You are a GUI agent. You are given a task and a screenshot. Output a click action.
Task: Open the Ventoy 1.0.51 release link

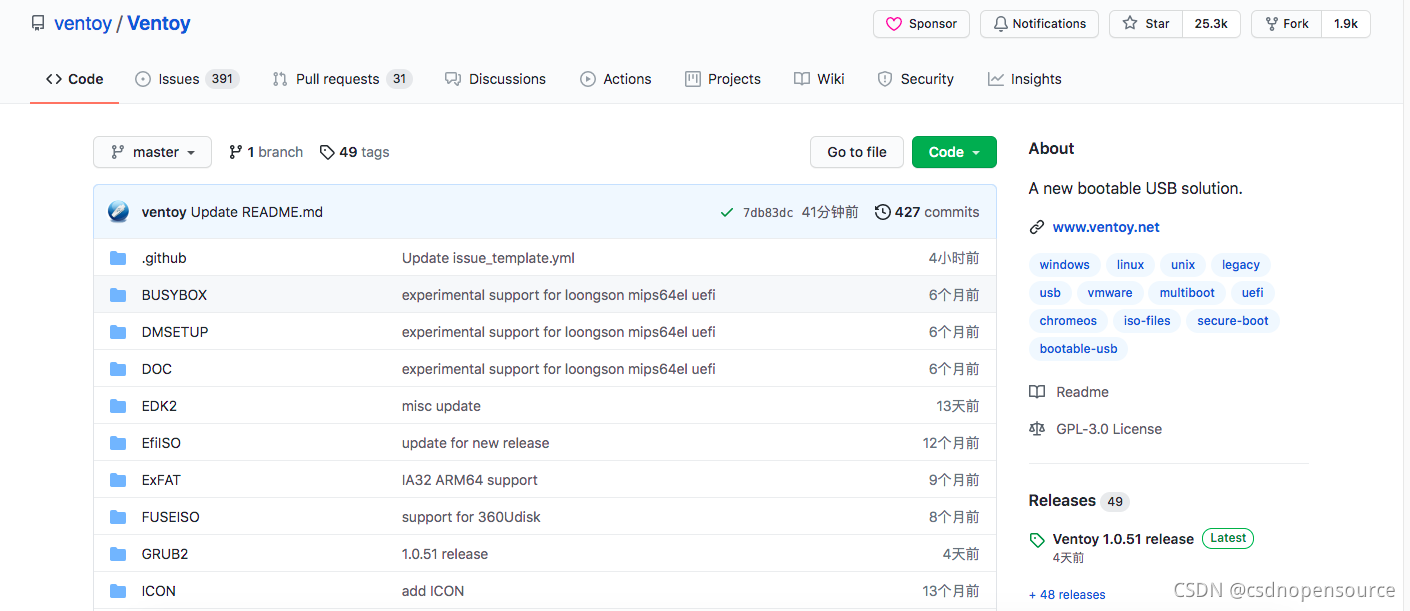coord(1123,539)
